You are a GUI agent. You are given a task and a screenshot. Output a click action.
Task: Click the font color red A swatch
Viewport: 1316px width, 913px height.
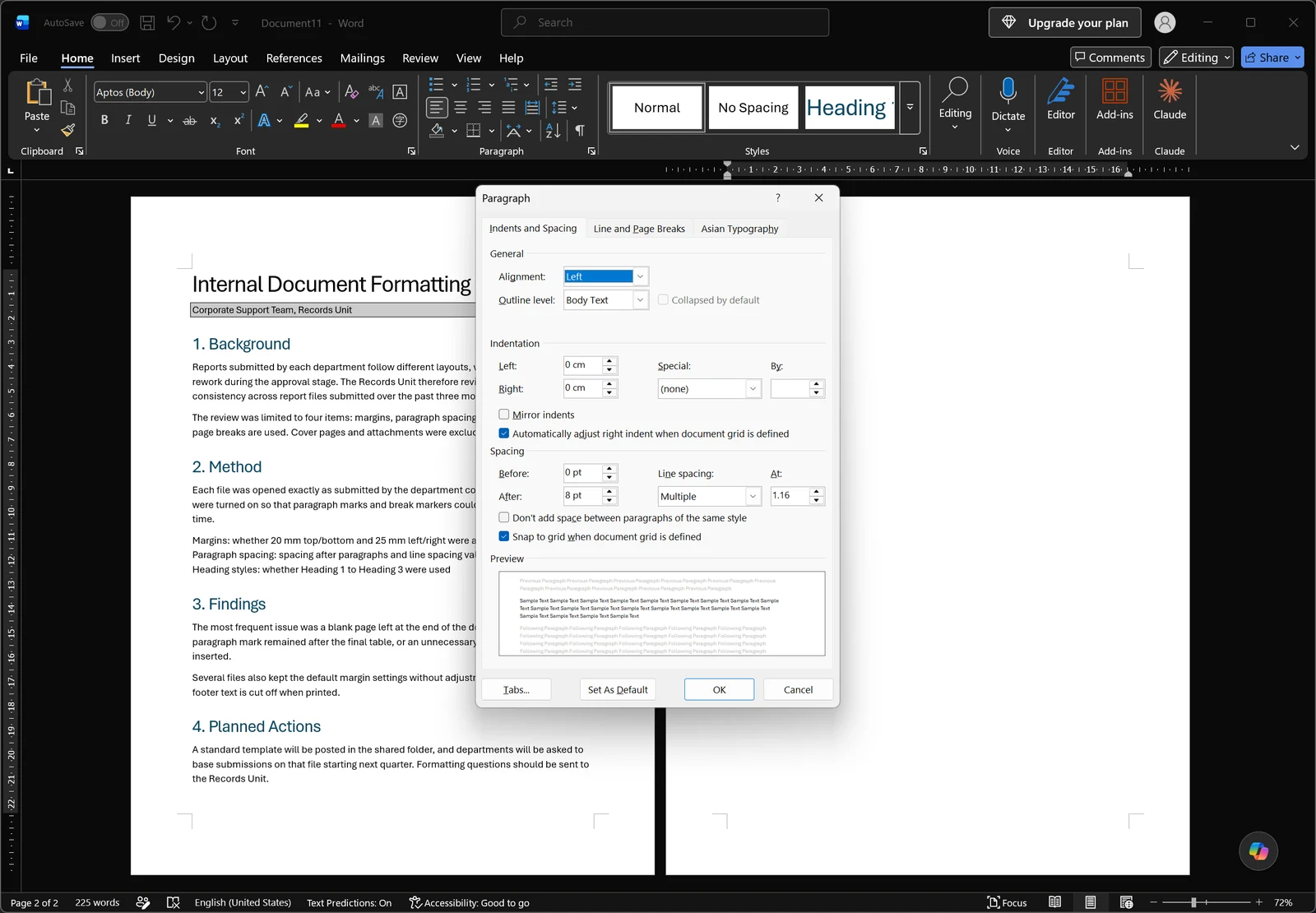tap(338, 120)
